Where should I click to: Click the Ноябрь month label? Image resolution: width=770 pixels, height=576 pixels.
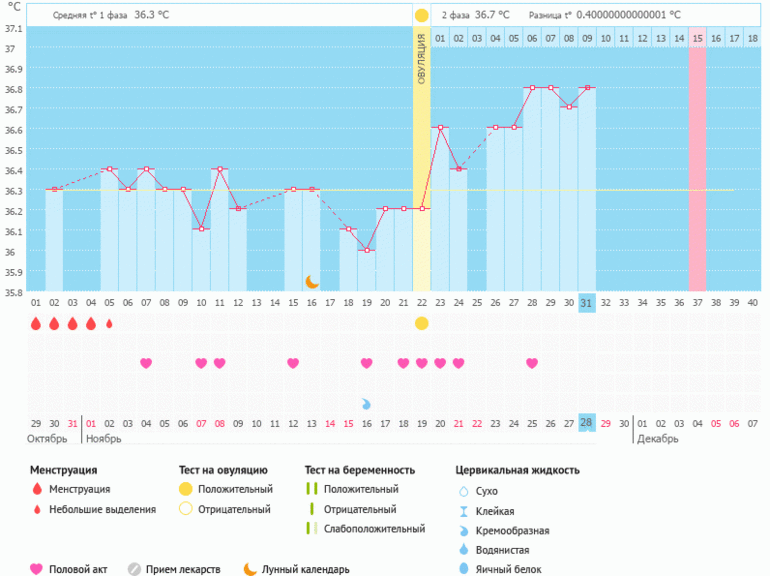(103, 438)
